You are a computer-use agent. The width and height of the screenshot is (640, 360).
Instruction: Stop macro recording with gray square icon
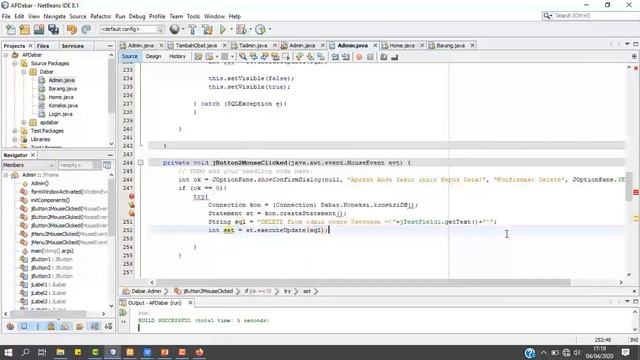pos(370,57)
